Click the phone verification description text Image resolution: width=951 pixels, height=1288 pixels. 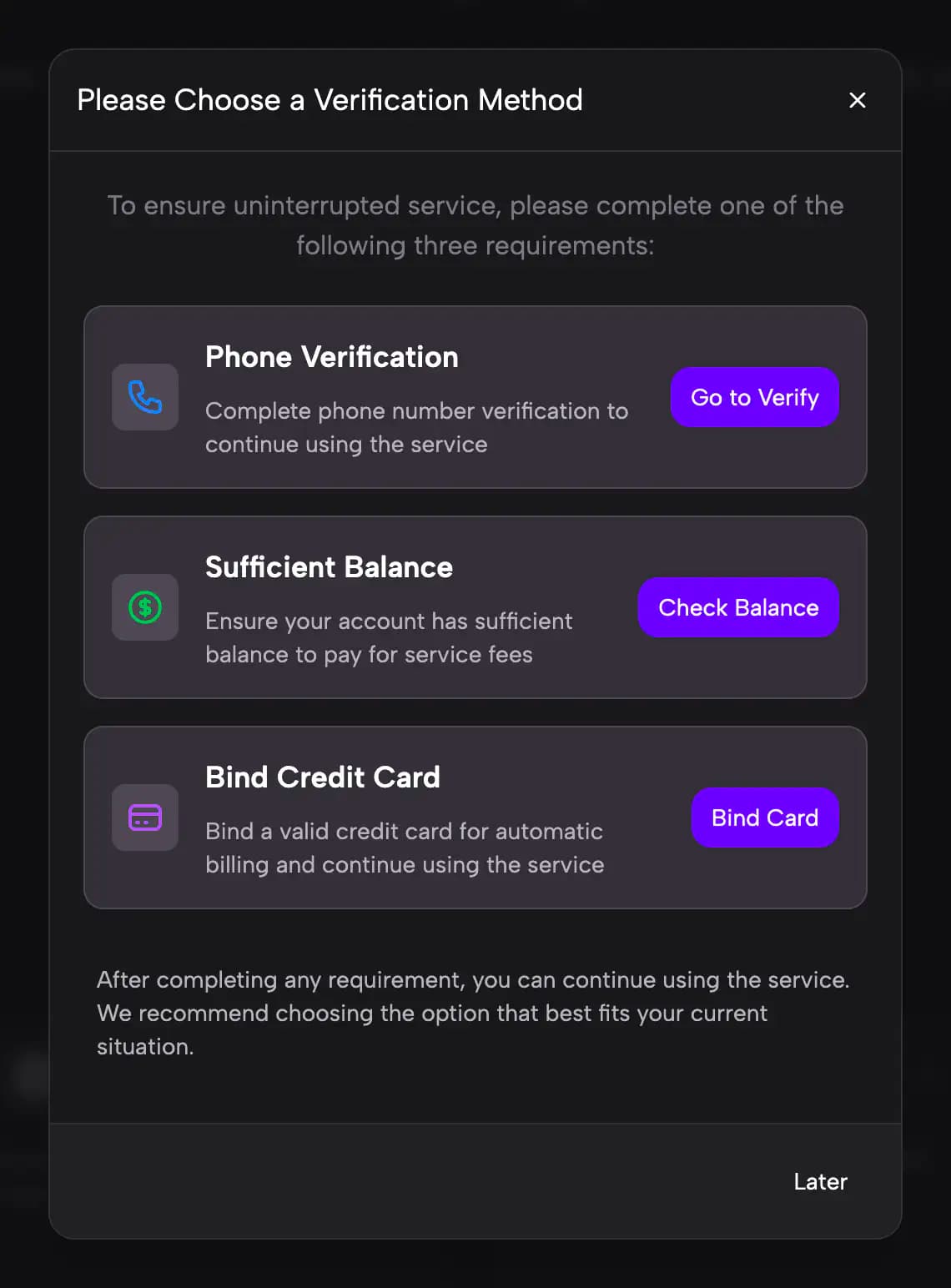417,427
